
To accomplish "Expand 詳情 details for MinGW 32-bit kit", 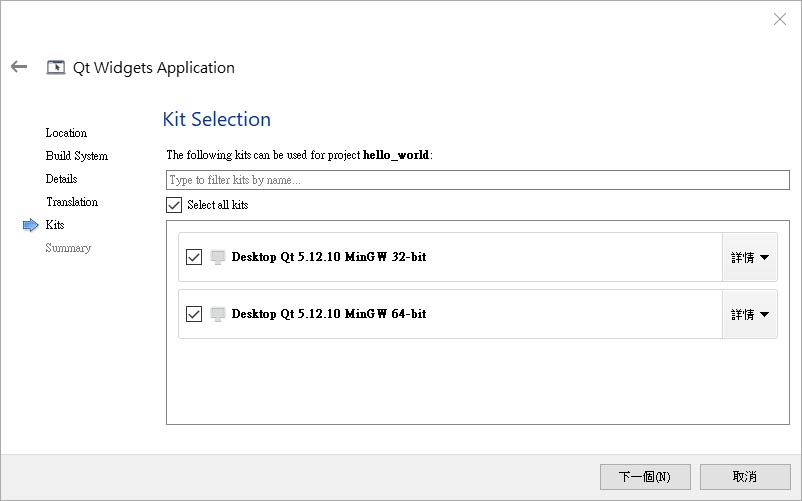I will point(749,257).
